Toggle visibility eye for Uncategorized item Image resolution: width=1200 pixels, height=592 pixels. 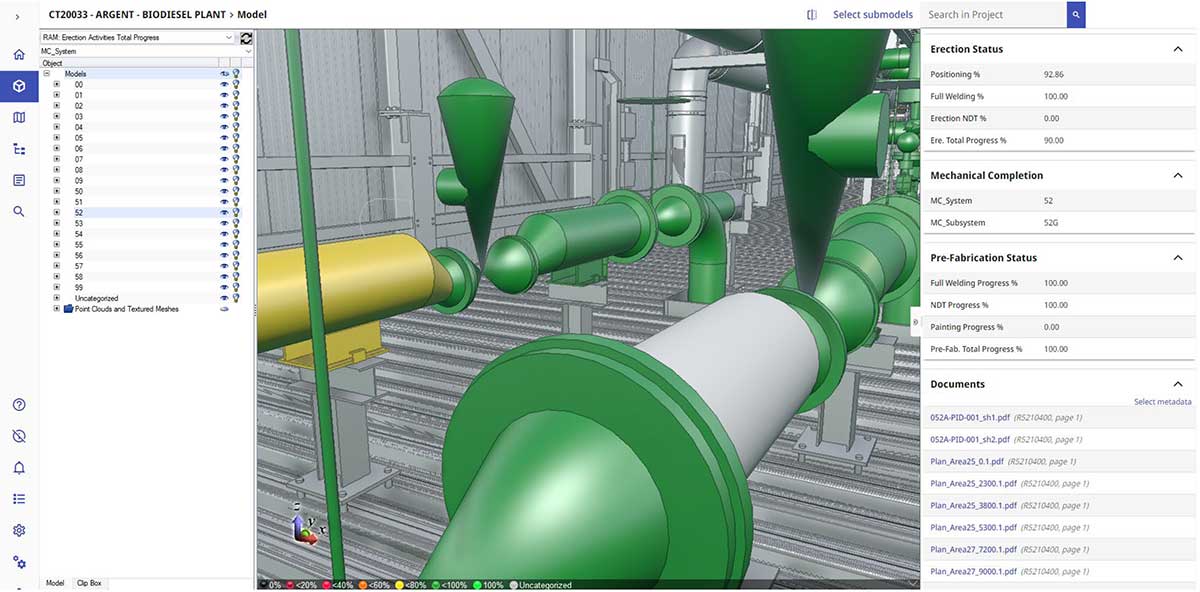(224, 298)
